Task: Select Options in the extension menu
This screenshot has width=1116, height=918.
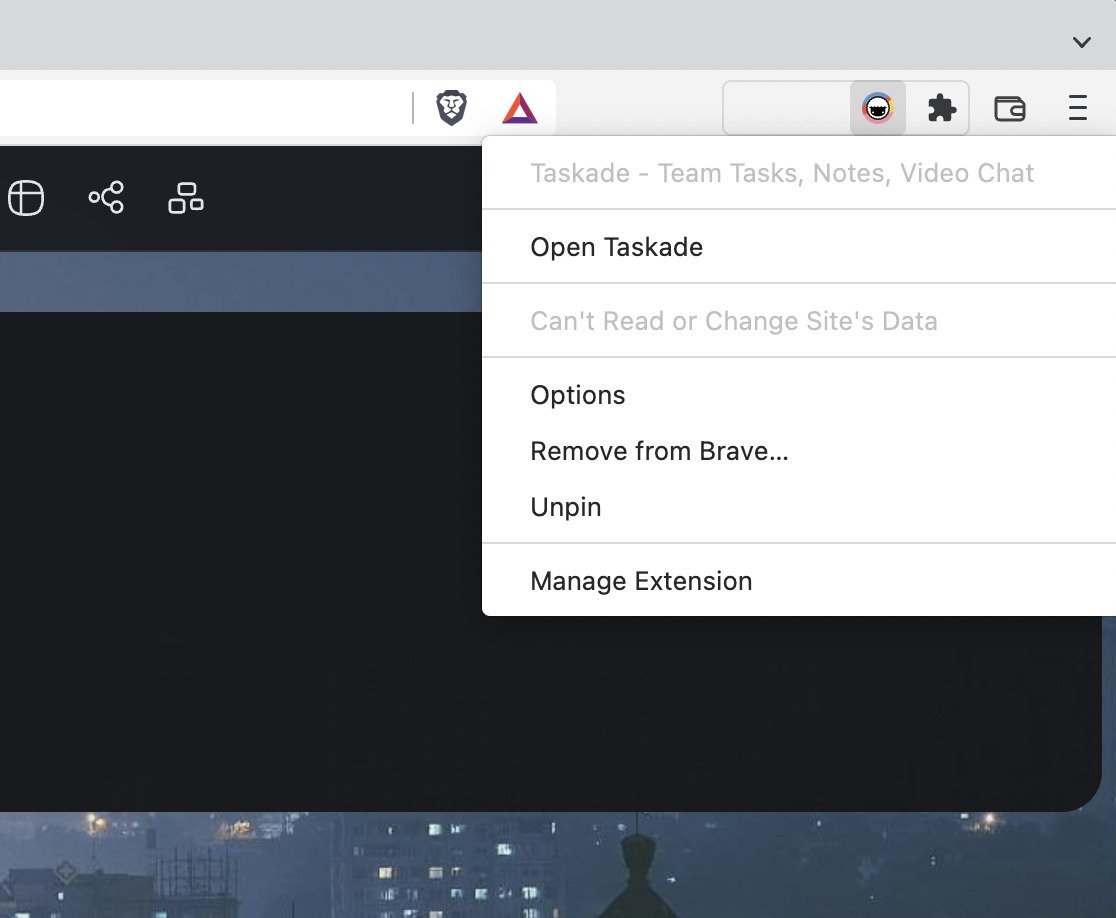Action: [578, 395]
